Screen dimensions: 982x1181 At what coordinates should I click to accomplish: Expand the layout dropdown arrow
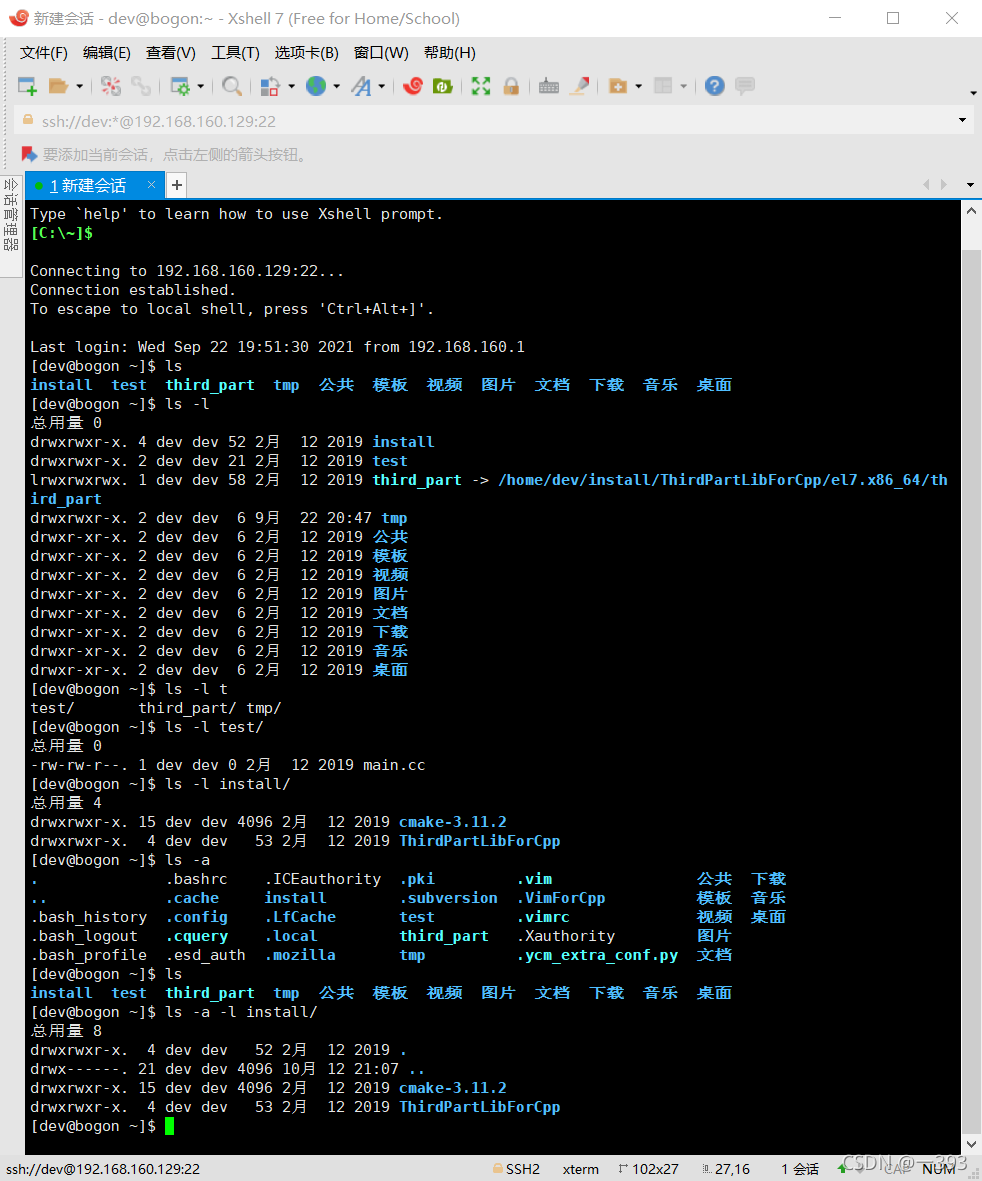[x=684, y=87]
